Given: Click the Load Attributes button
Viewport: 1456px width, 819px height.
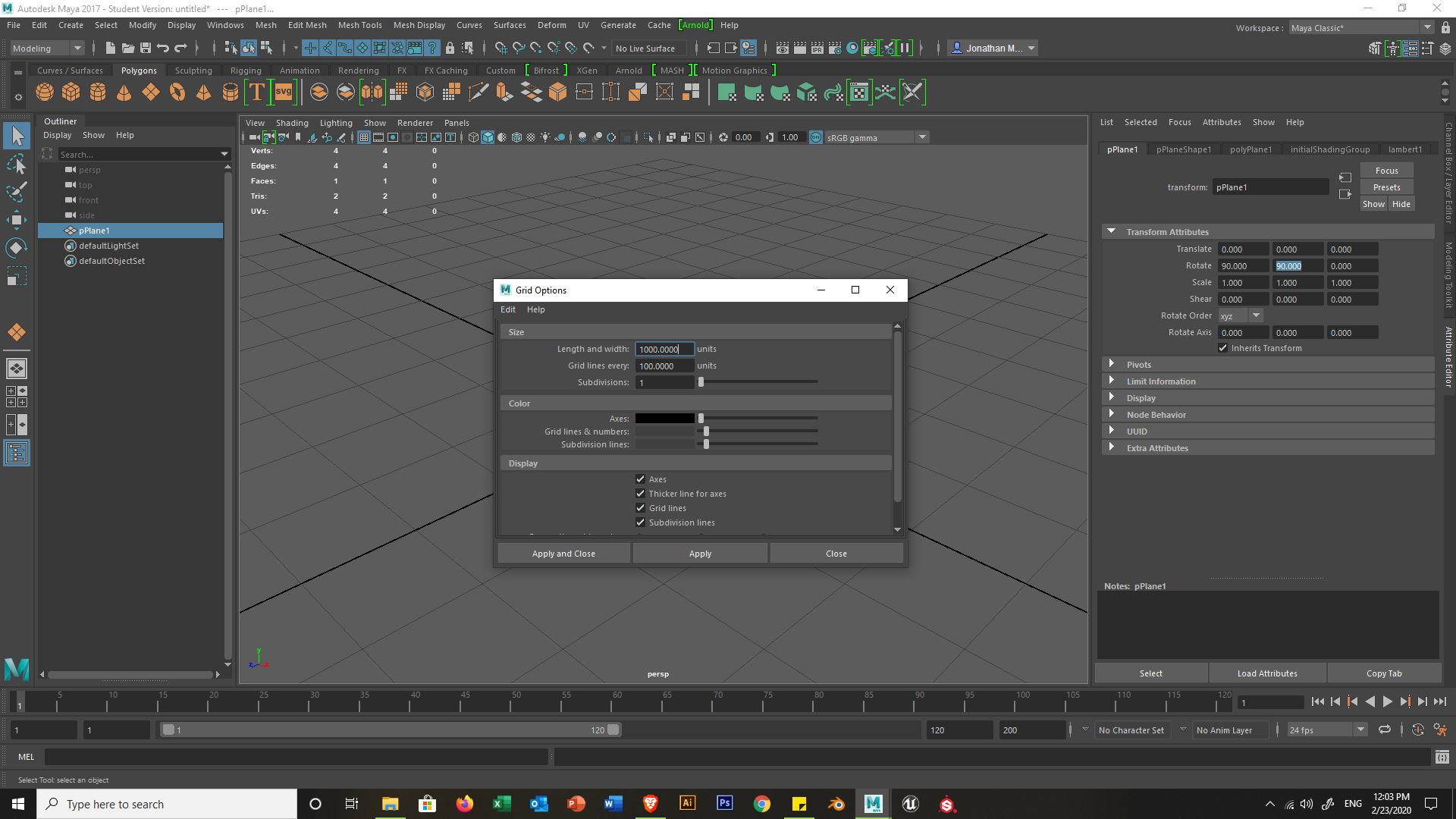Looking at the screenshot, I should pos(1266,673).
